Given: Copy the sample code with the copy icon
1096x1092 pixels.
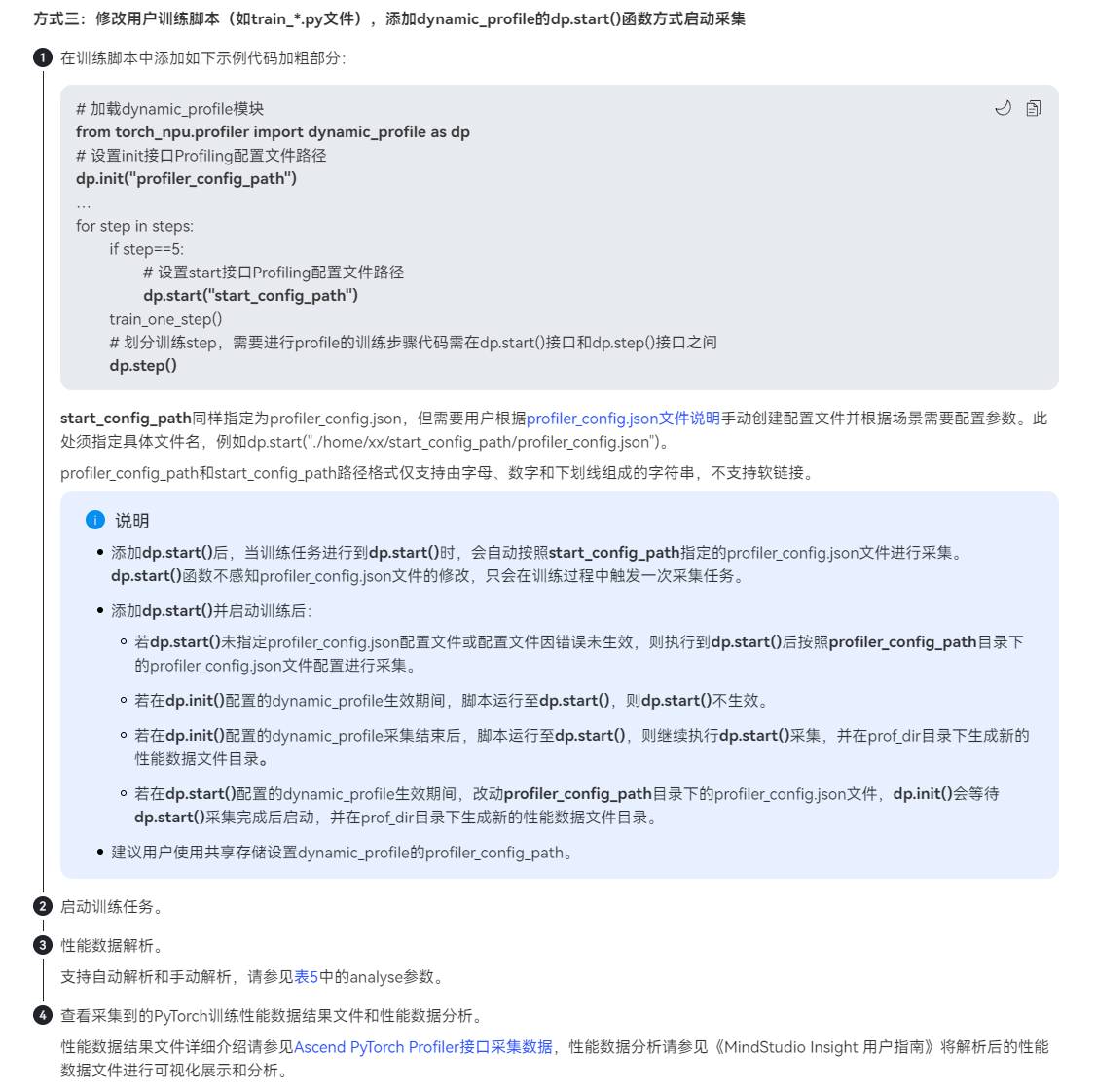Looking at the screenshot, I should tap(1033, 108).
